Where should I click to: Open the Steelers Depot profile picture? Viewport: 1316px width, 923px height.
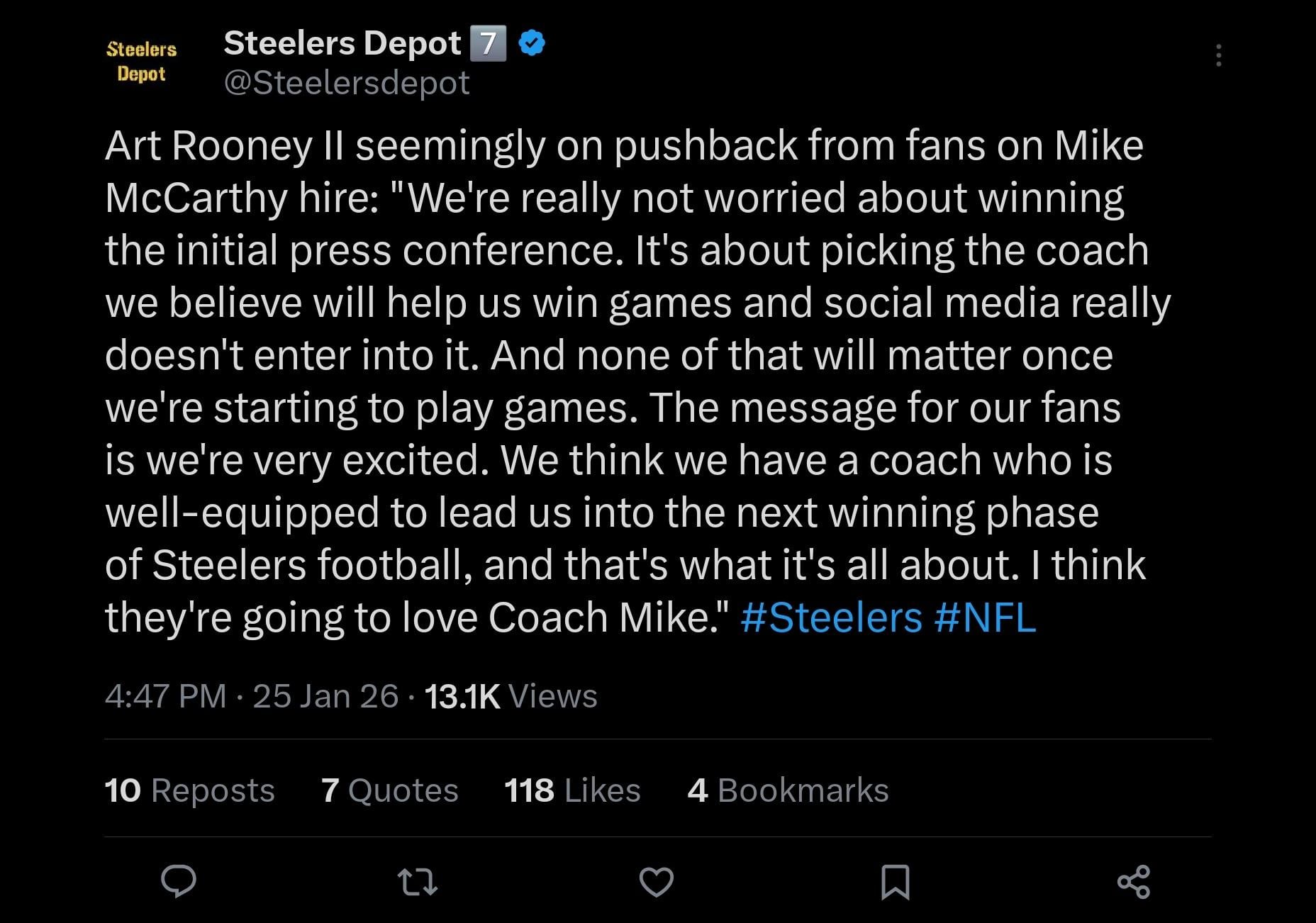click(x=141, y=62)
